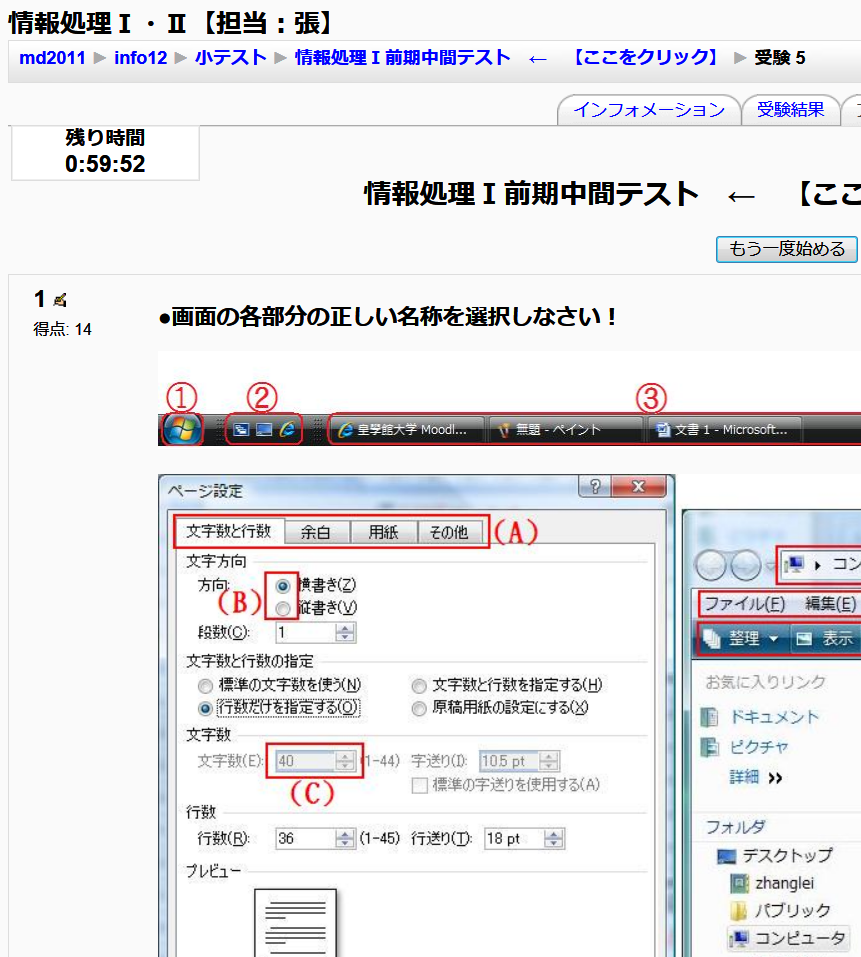This screenshot has width=861, height=957.
Task: Follow the 小テスト breadcrumb link
Action: pos(230,57)
